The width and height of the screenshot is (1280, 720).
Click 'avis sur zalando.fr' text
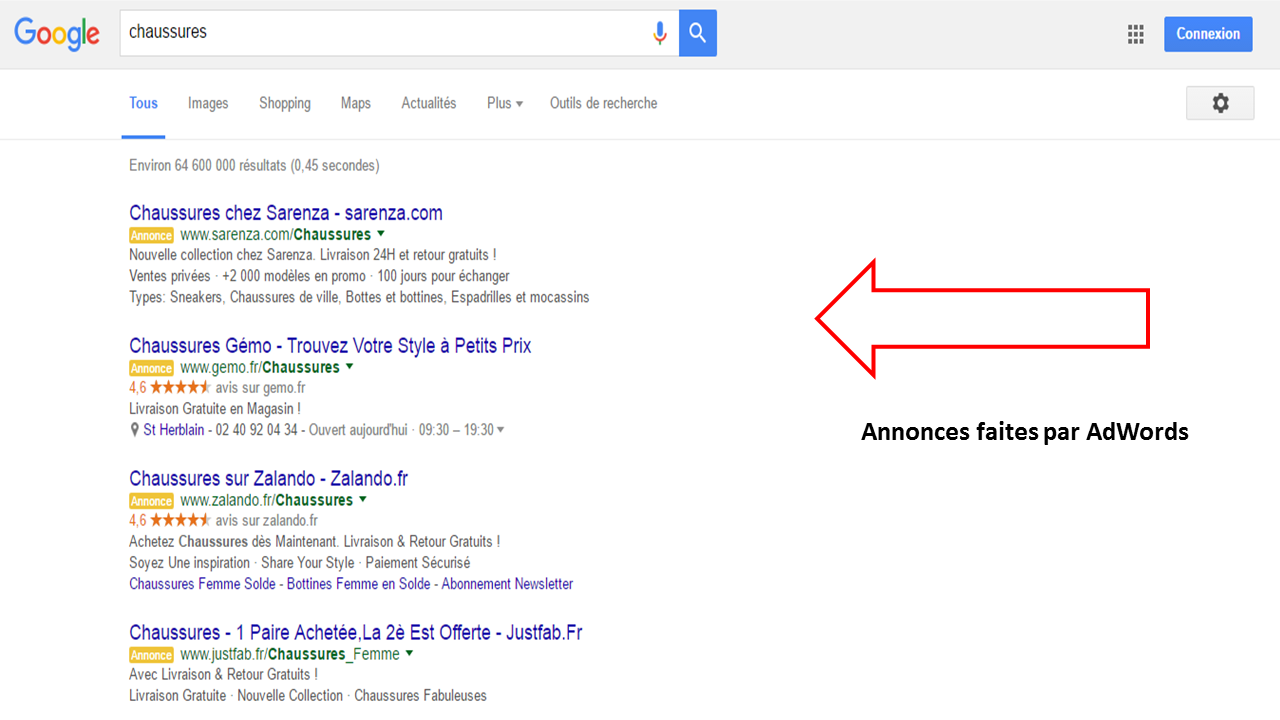[x=267, y=521]
